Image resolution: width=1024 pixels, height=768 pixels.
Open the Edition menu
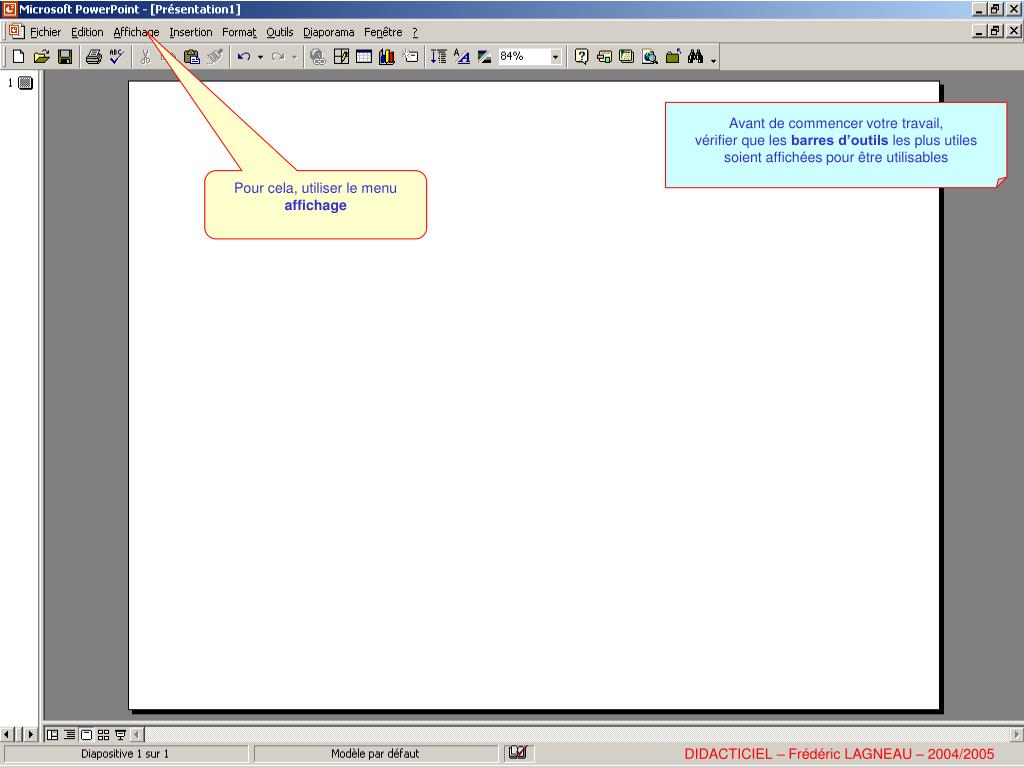[x=88, y=32]
